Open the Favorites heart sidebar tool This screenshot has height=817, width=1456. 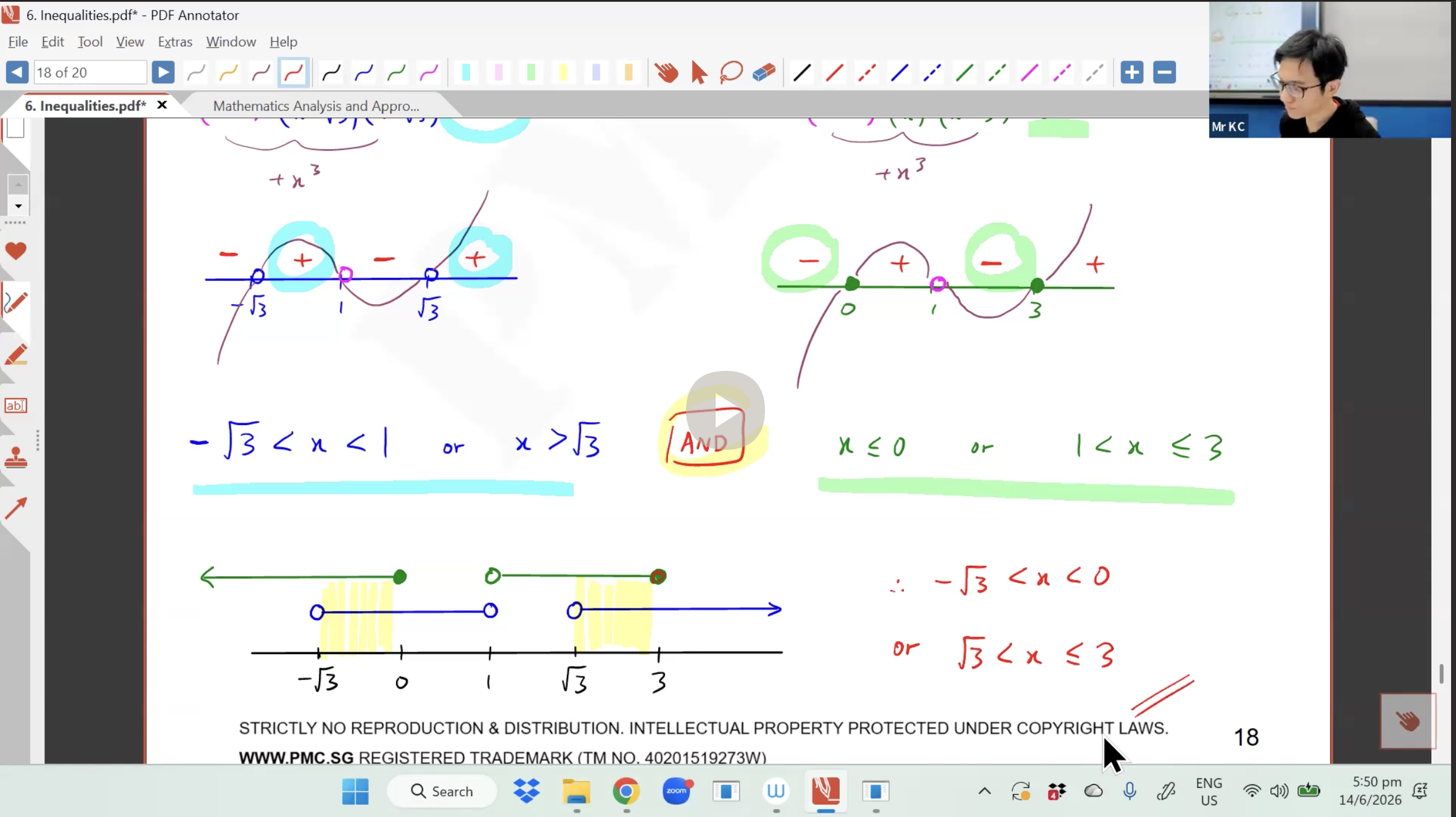point(16,251)
